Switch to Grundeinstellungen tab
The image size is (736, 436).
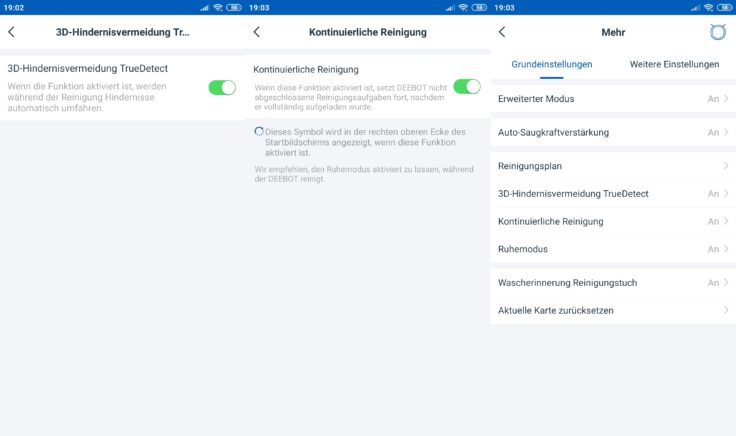pyautogui.click(x=552, y=64)
